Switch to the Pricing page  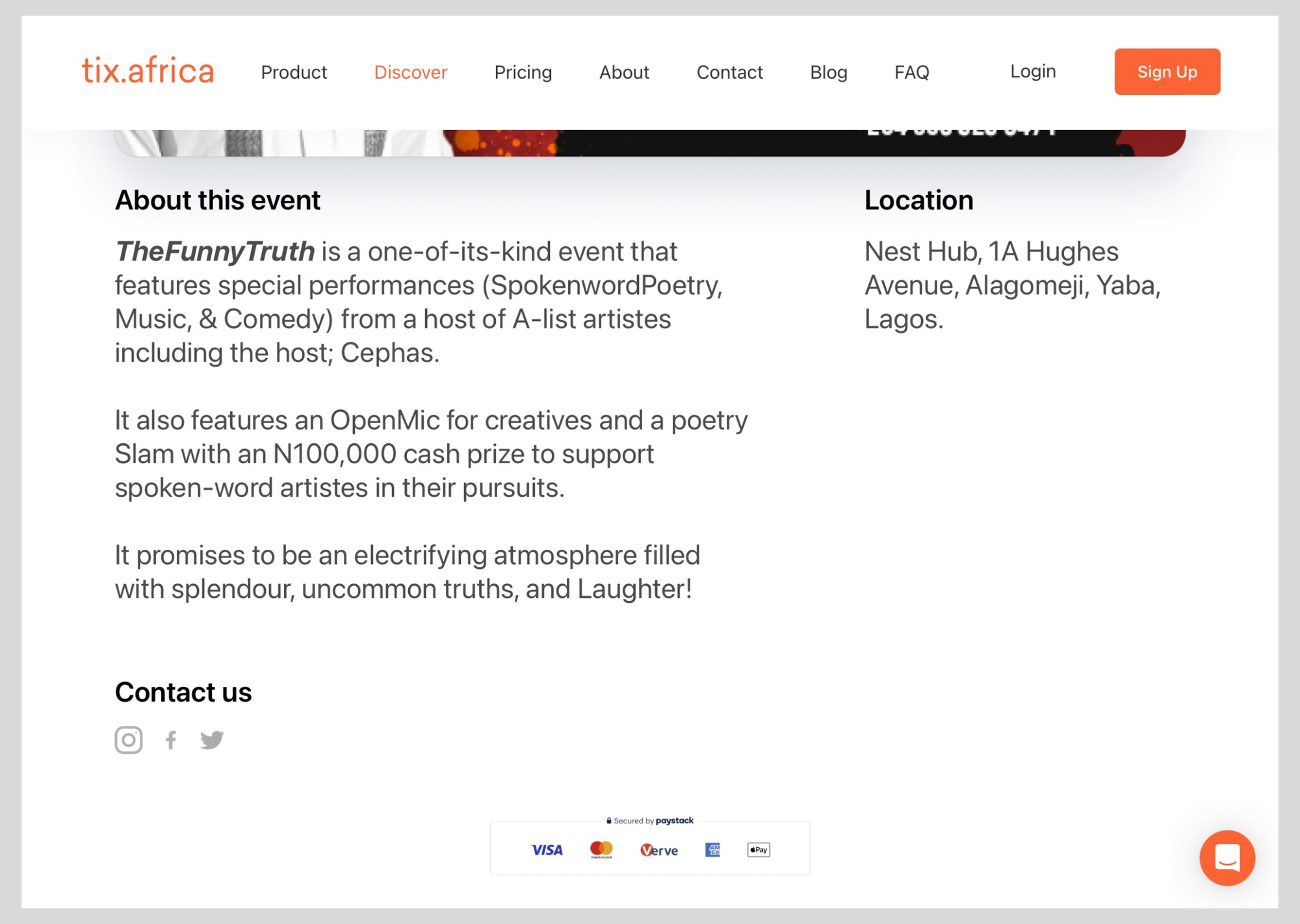pos(523,72)
